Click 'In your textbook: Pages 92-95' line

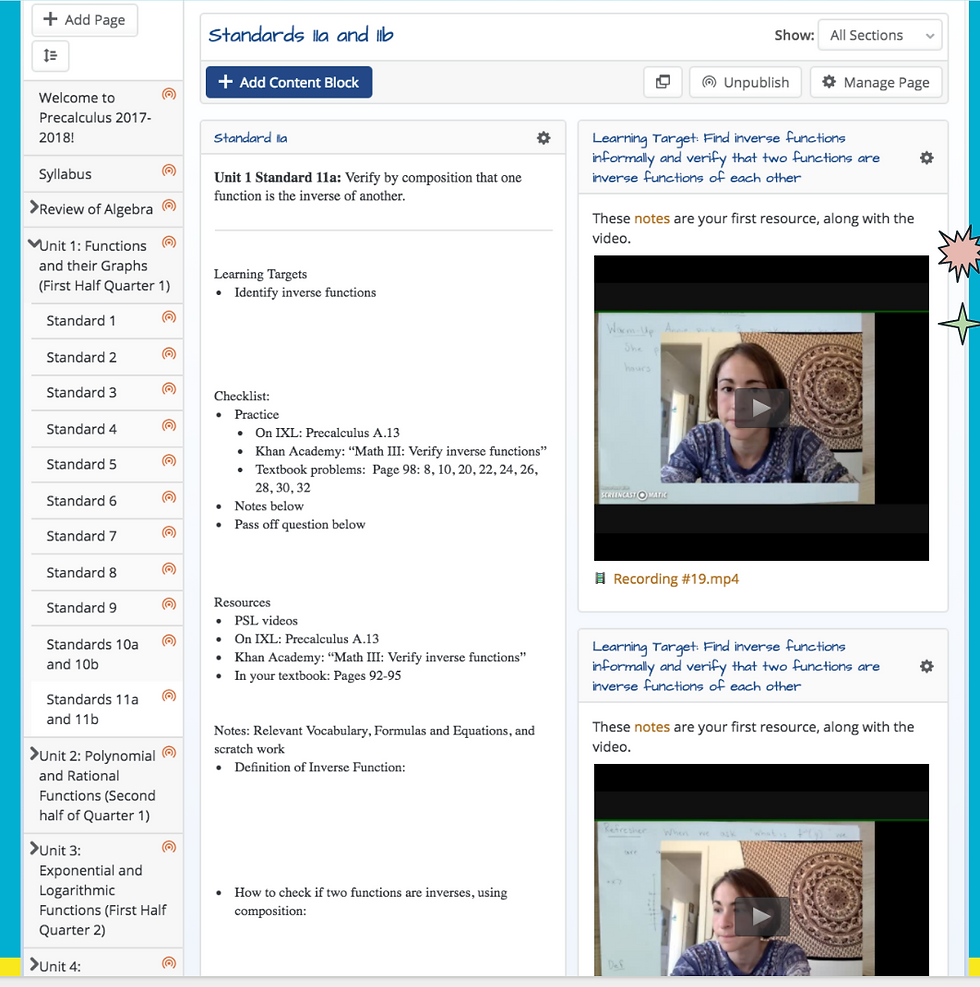pos(317,675)
